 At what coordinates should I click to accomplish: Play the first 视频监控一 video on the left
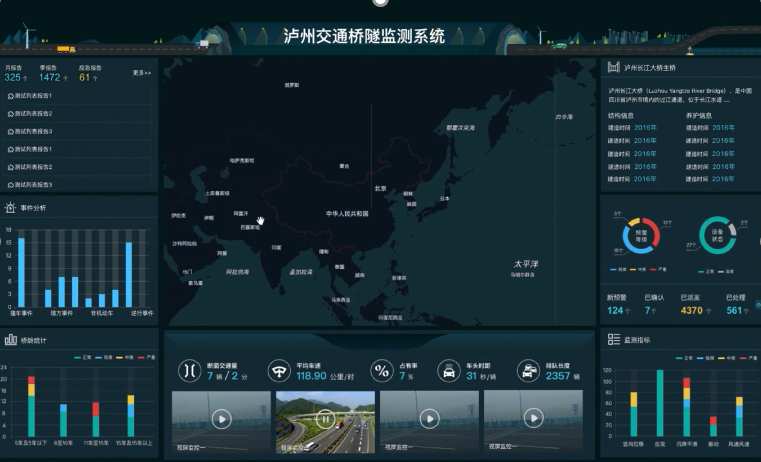tap(221, 418)
